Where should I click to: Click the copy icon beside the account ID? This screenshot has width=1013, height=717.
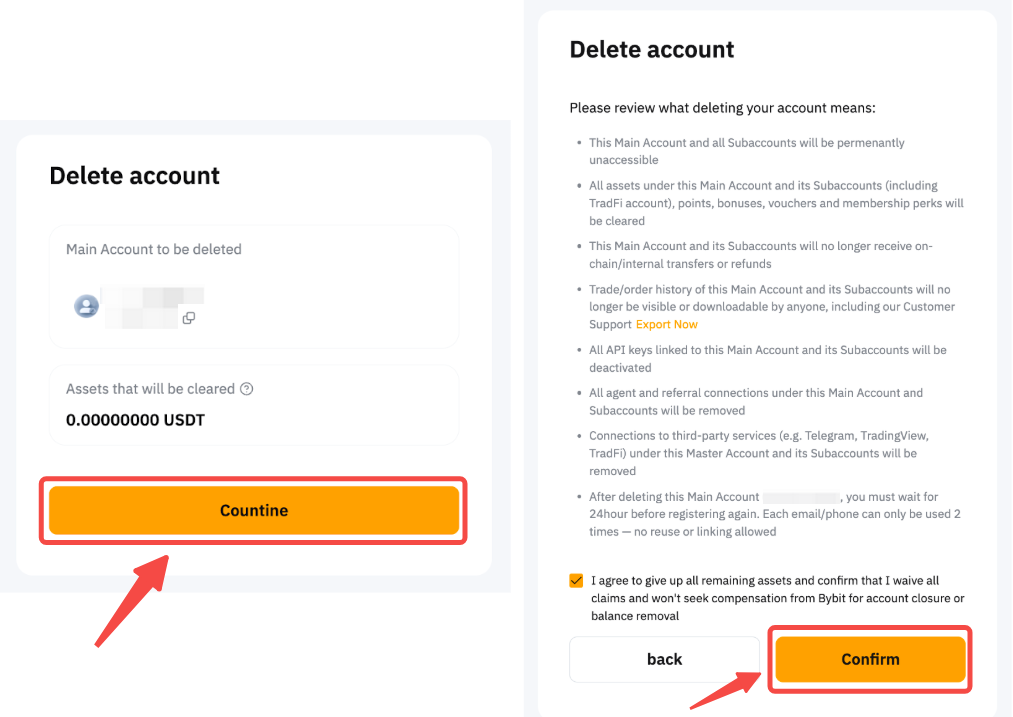coord(188,318)
